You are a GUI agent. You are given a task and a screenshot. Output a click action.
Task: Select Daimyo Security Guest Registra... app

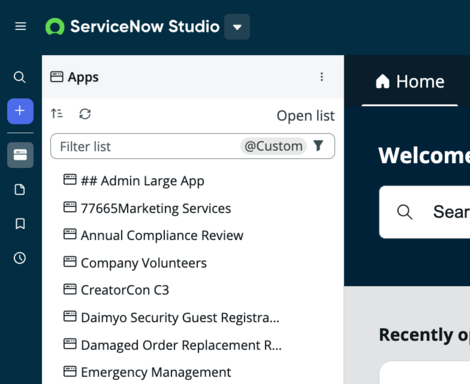(x=171, y=317)
